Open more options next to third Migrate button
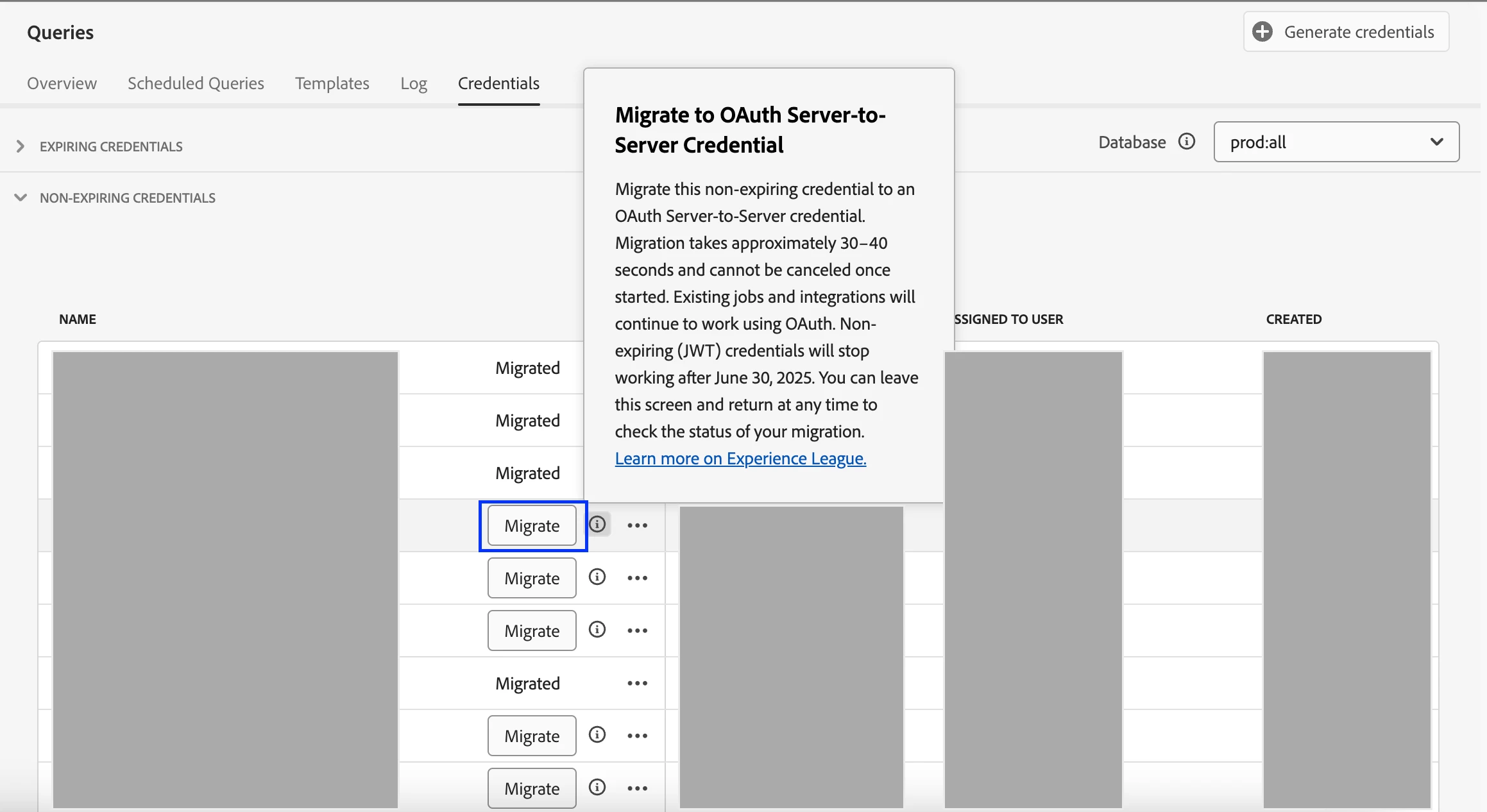 pyautogui.click(x=637, y=630)
